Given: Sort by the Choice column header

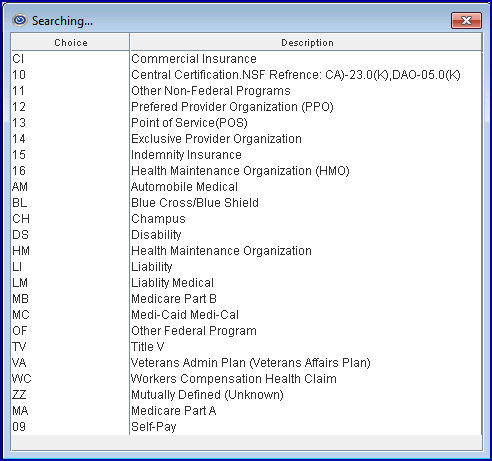Looking at the screenshot, I should tap(70, 42).
